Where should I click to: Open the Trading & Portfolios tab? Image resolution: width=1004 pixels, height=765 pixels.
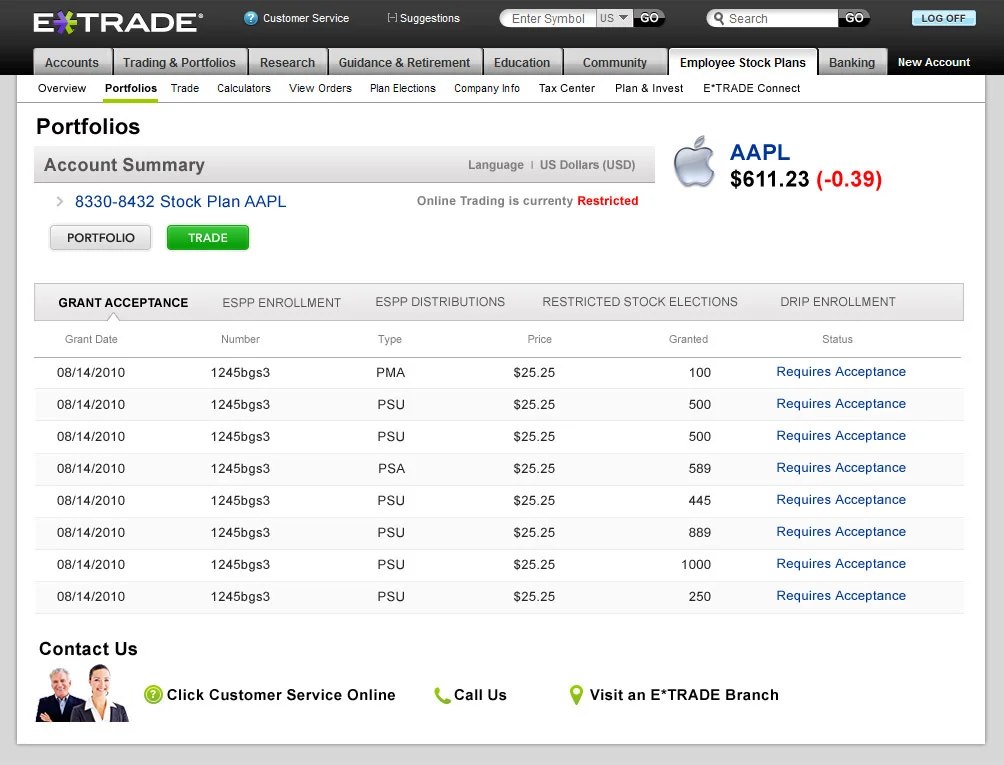click(x=179, y=62)
